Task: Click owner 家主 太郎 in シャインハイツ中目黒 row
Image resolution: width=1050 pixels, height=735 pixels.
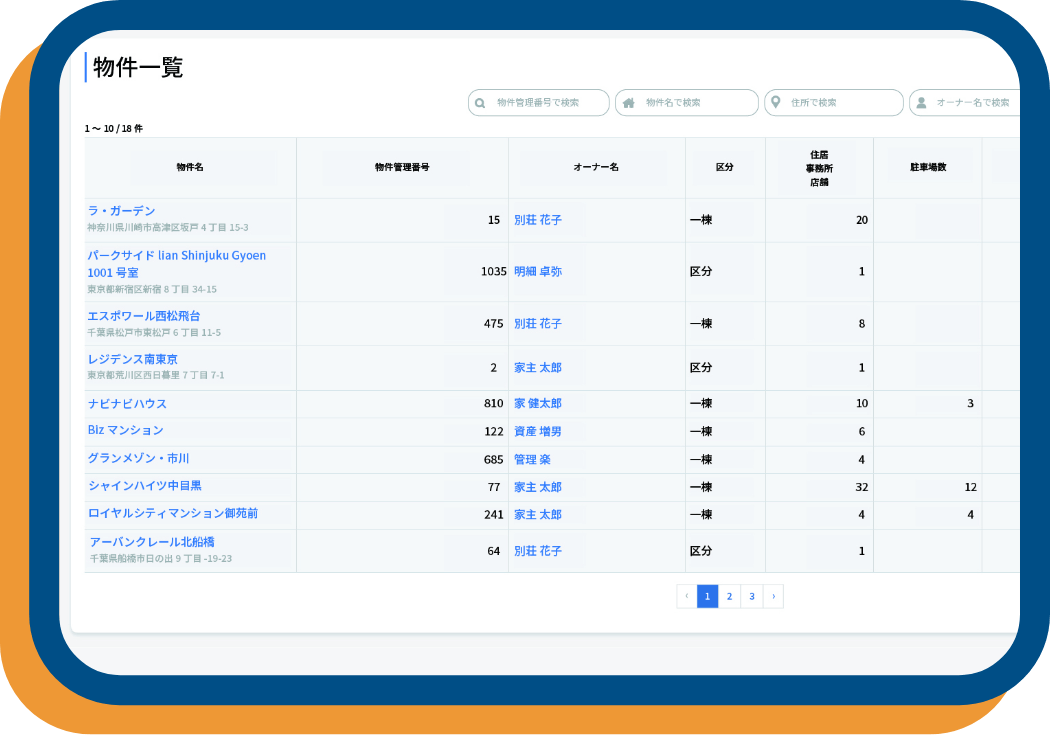Action: pos(538,487)
